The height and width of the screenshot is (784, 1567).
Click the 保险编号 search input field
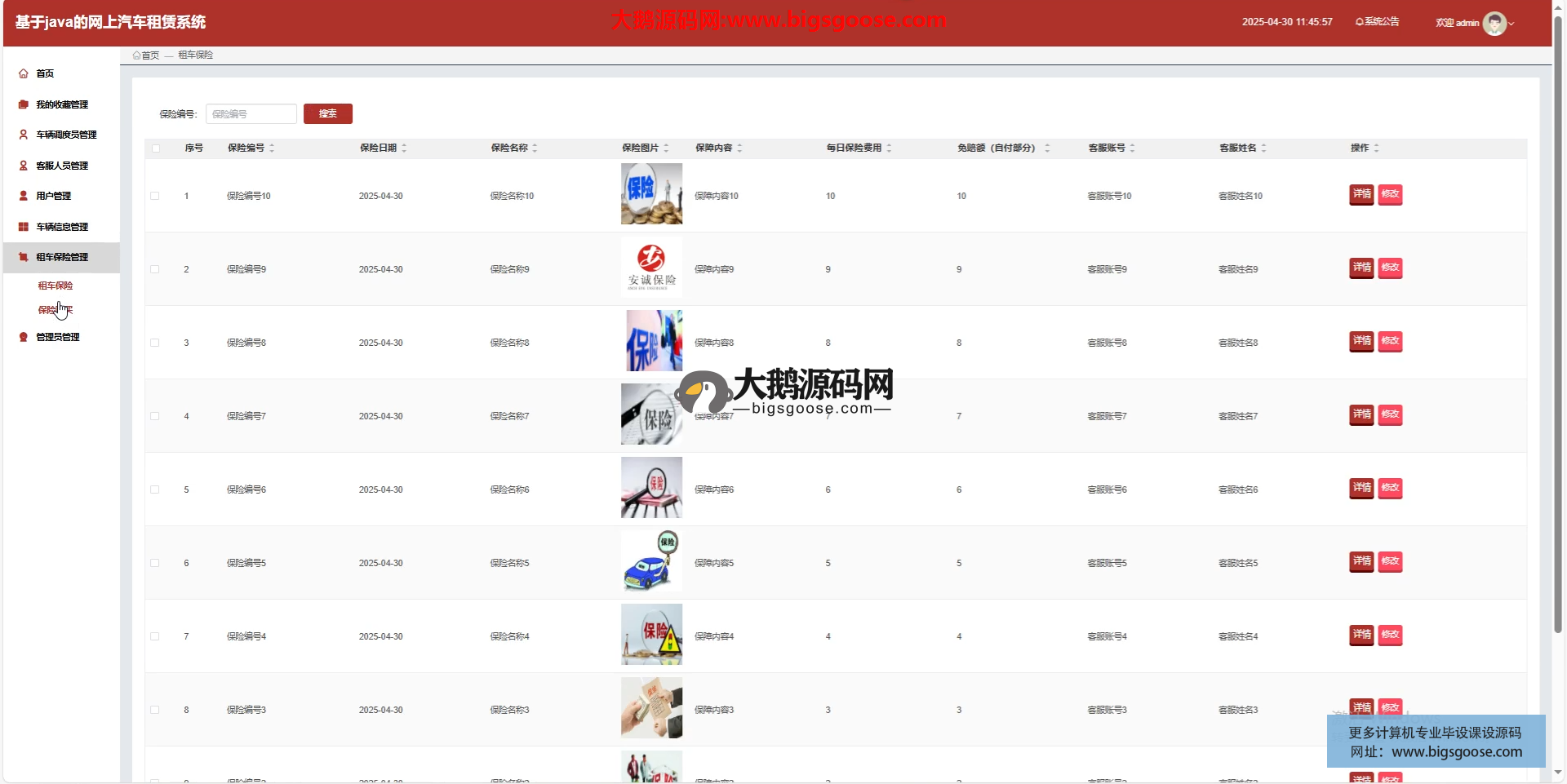pos(251,114)
